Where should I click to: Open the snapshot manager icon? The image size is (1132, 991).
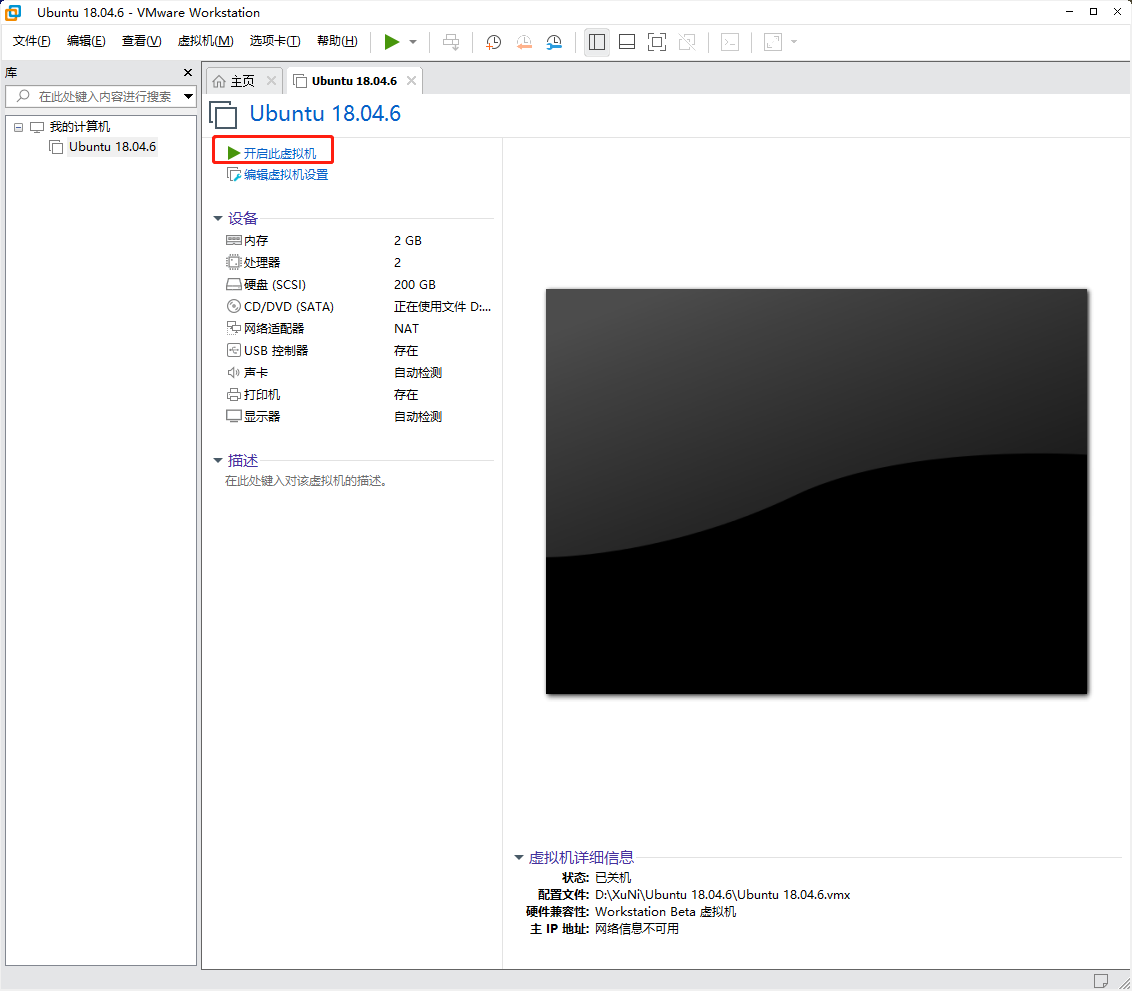coord(554,42)
